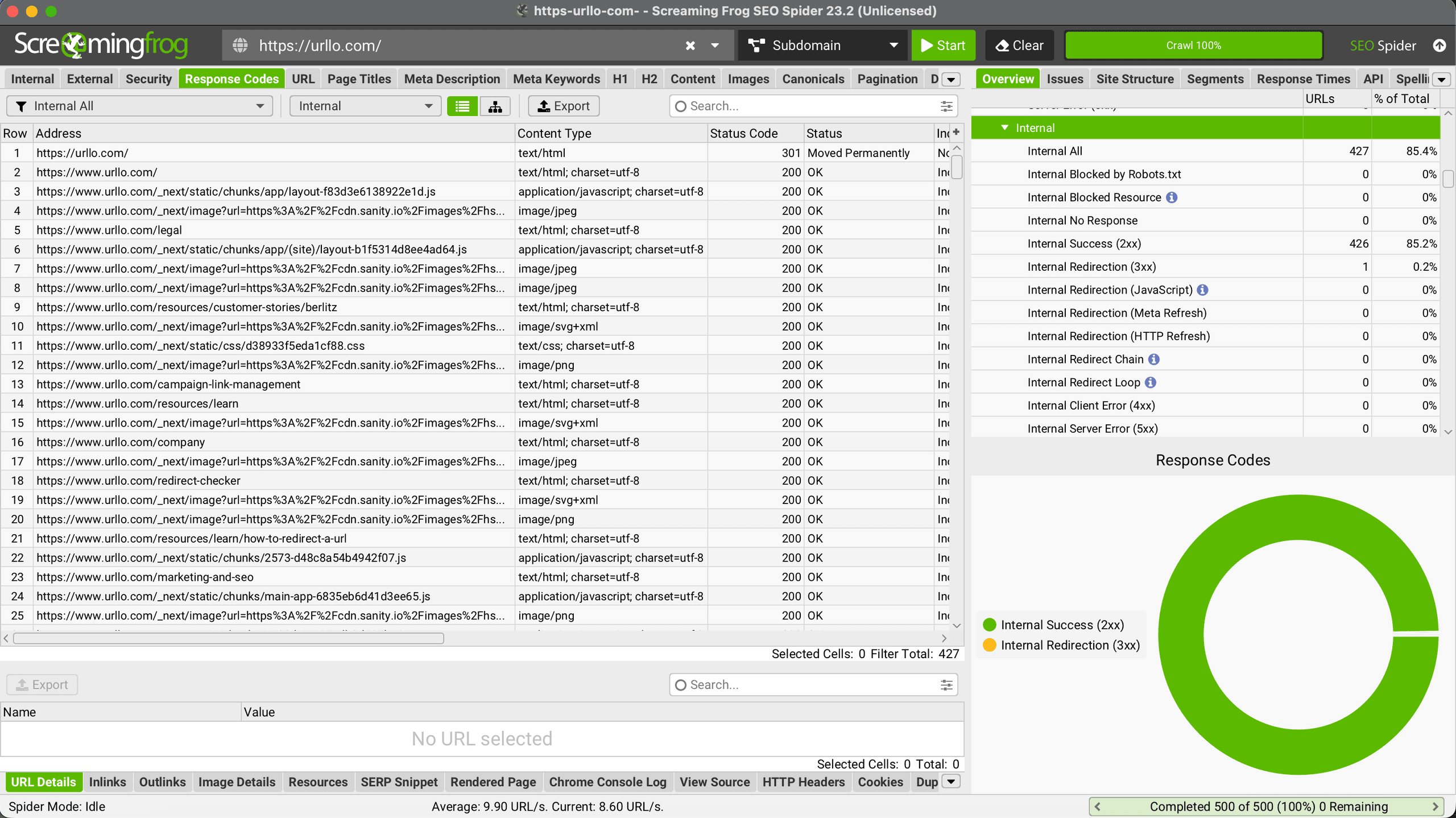The height and width of the screenshot is (818, 1456).
Task: Show info for Internal Blocked Resource
Action: [x=1172, y=197]
